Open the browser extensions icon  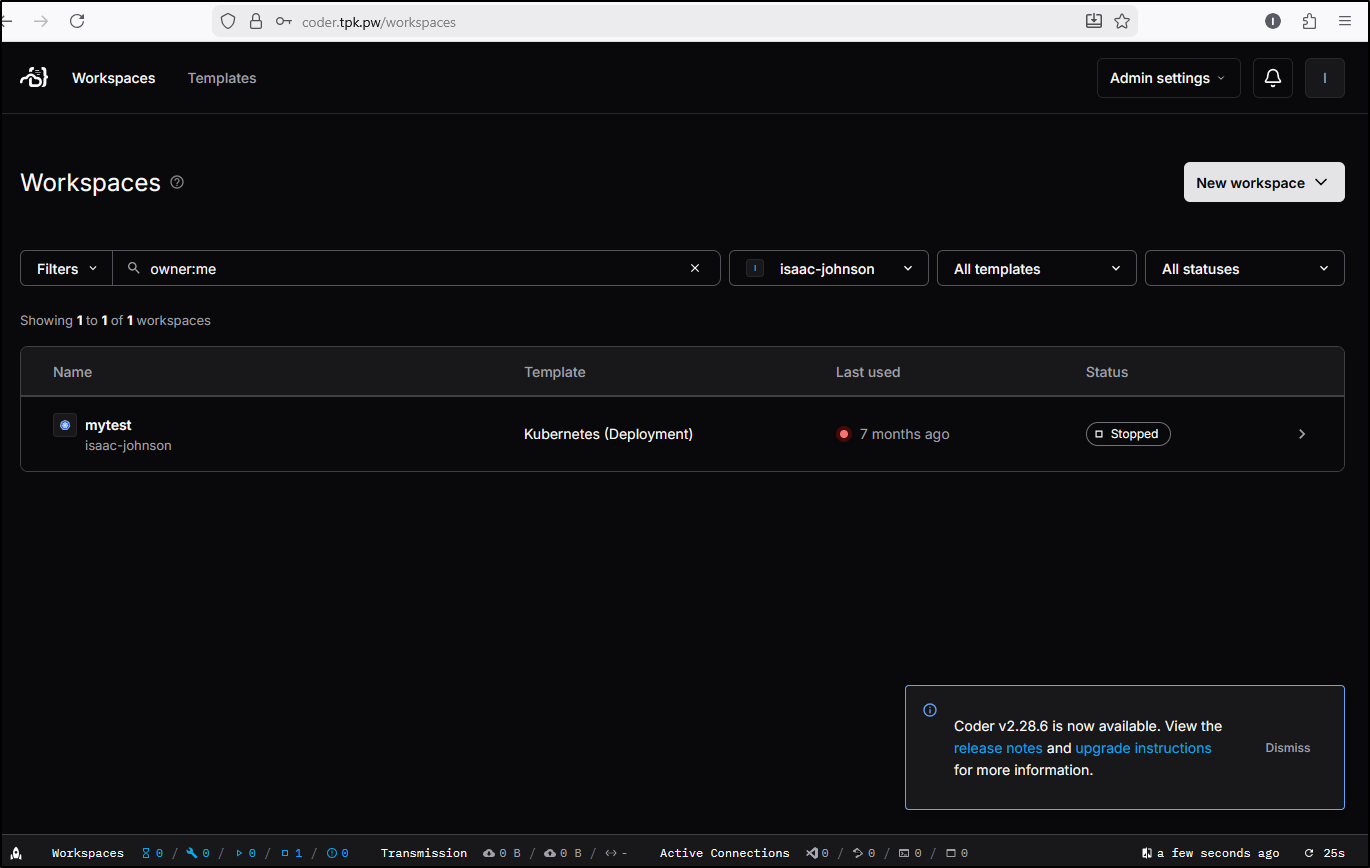1309,21
